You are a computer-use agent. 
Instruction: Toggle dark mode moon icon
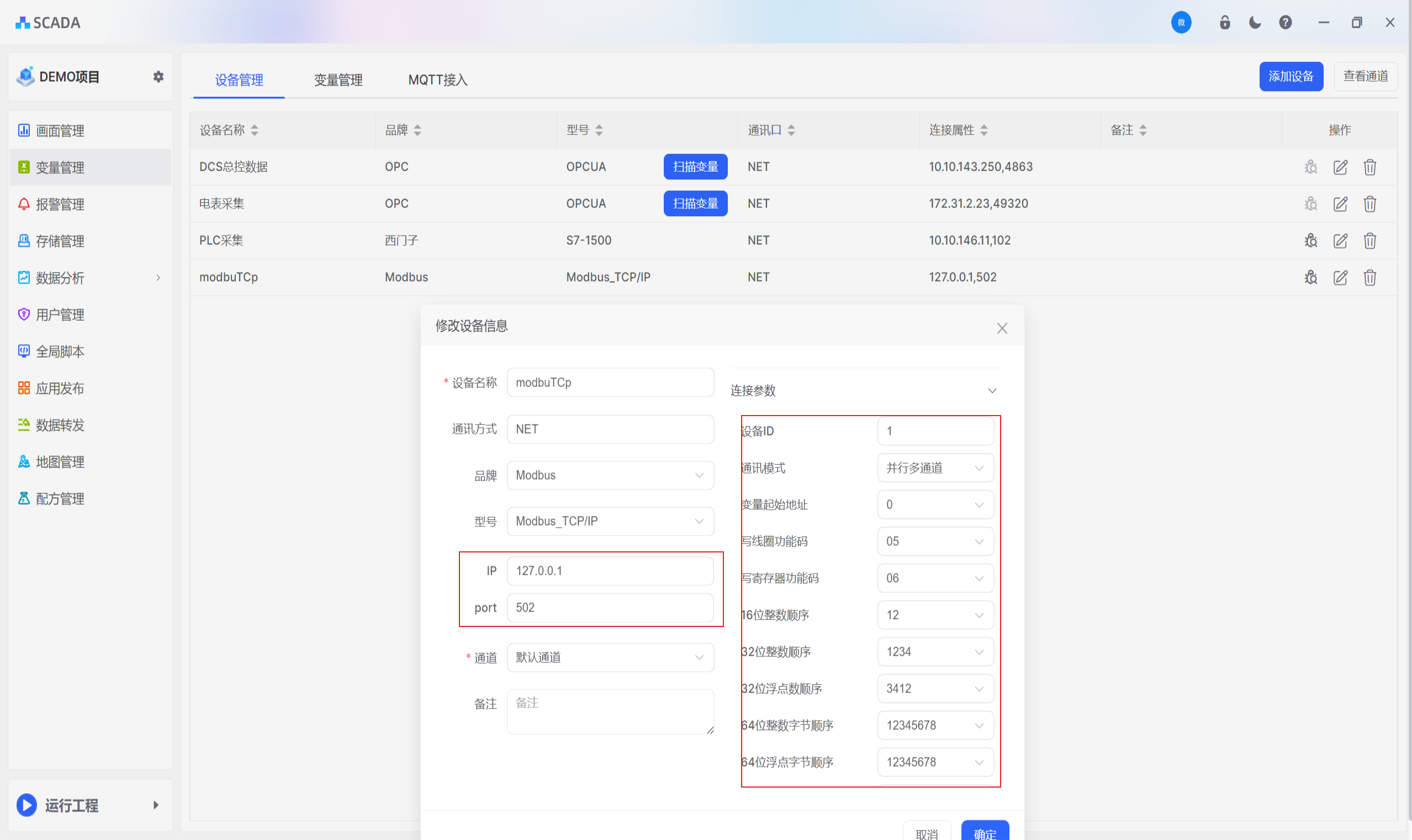tap(1255, 23)
